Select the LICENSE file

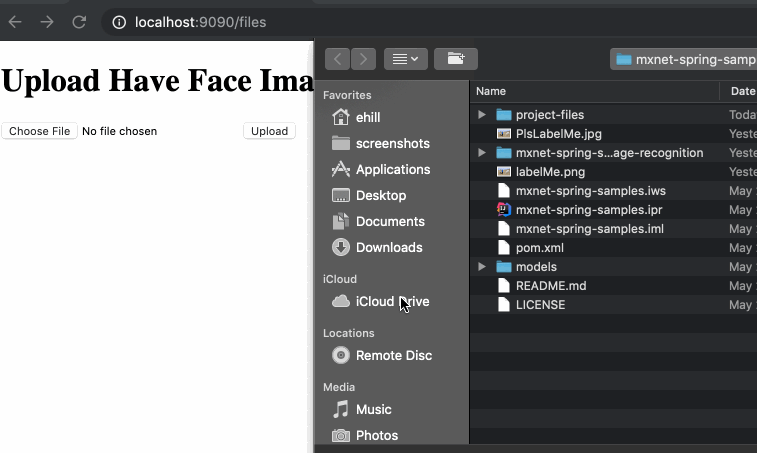(614, 305)
